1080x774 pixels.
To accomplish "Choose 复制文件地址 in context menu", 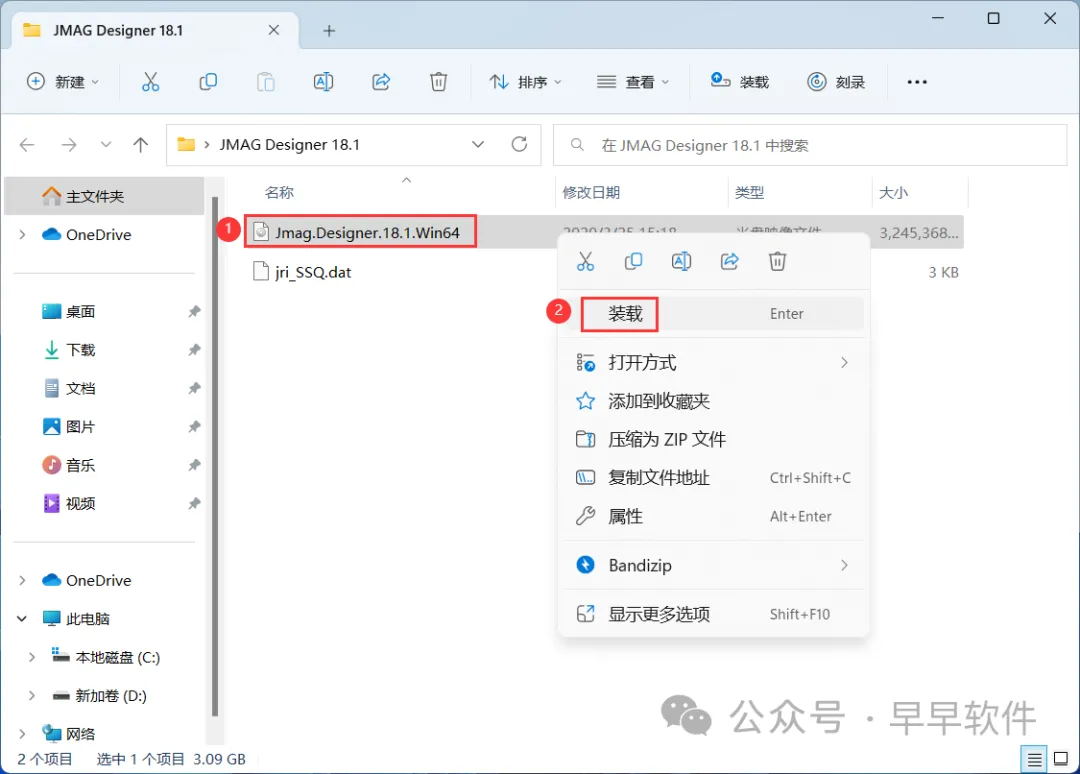I will 713,478.
